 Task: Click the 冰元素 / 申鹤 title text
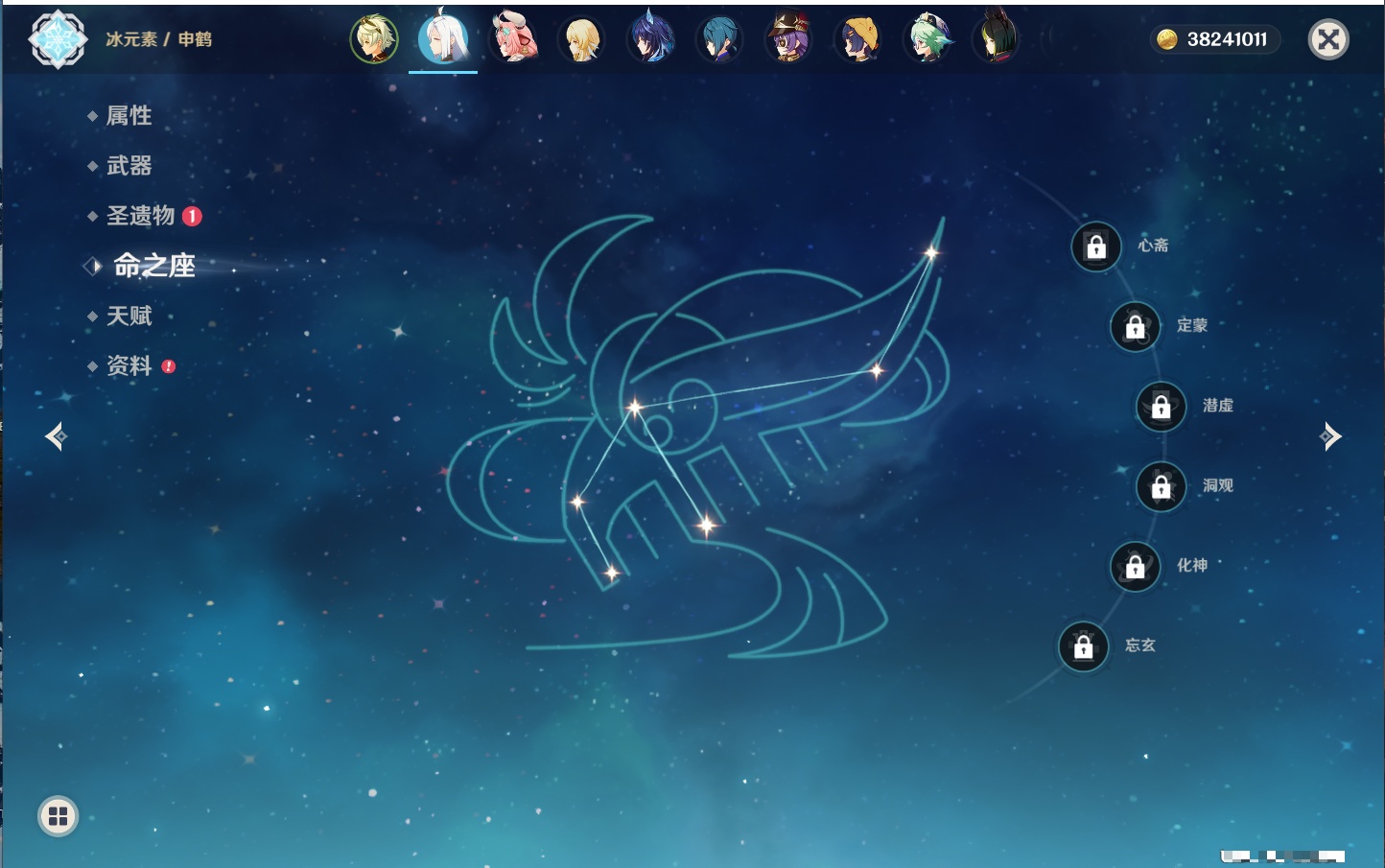click(x=158, y=39)
